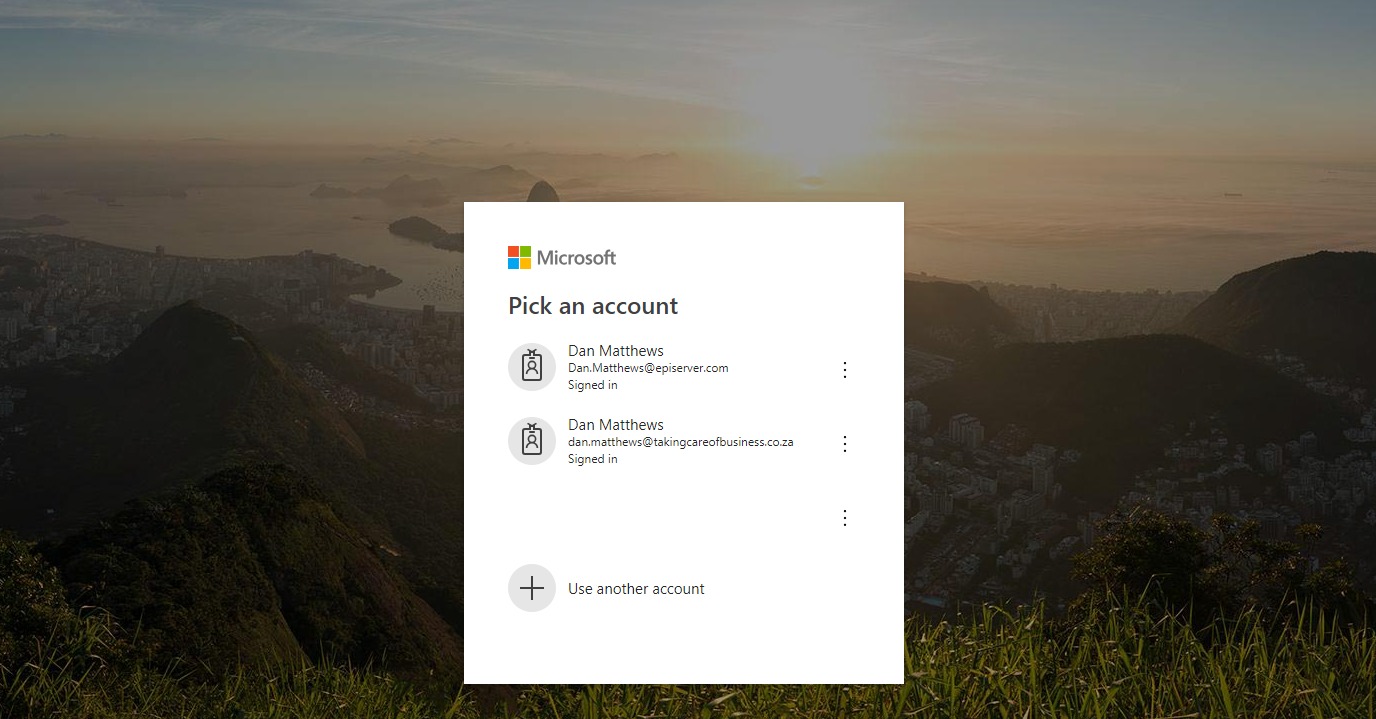Click the Pick an account heading
This screenshot has width=1376, height=719.
coord(593,306)
